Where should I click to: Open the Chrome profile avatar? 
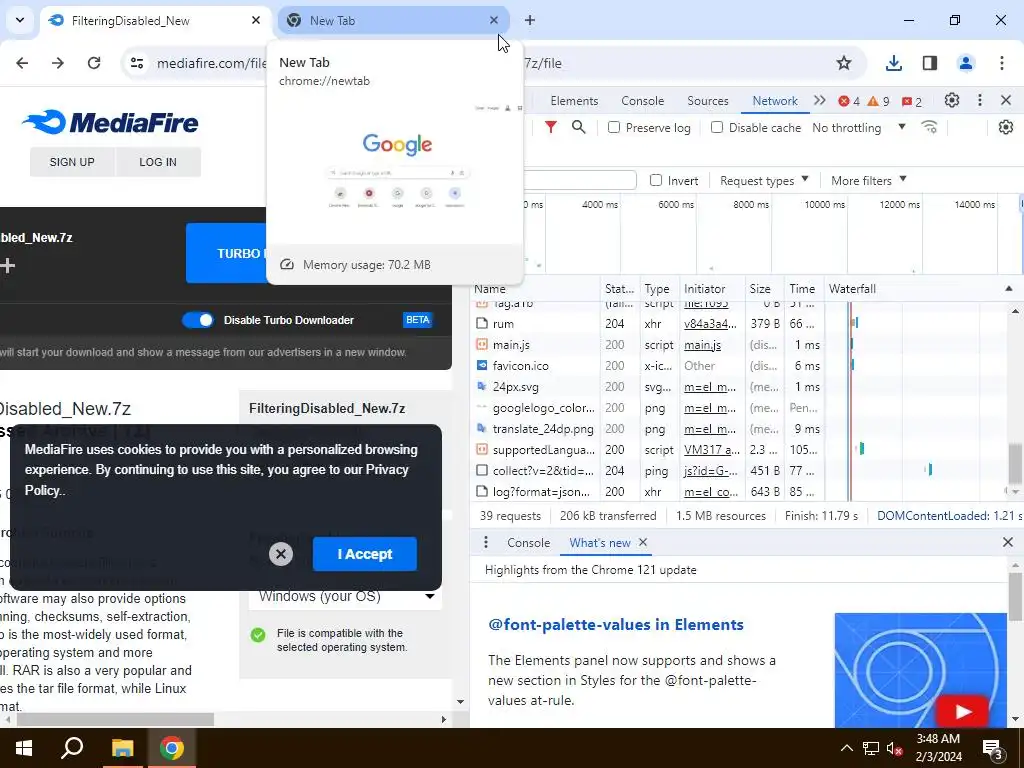coord(966,63)
